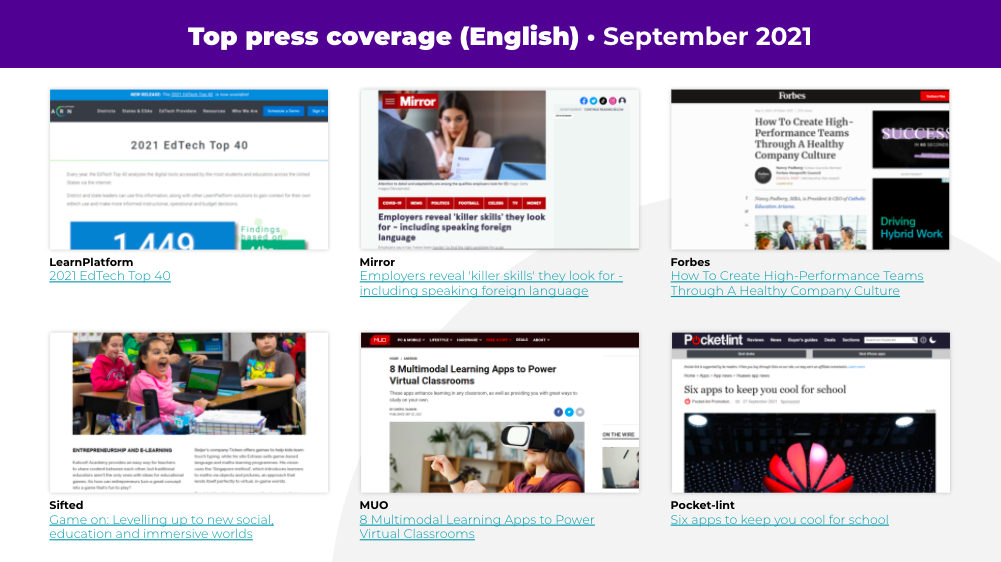Image resolution: width=1001 pixels, height=562 pixels.
Task: Open LearnPlatform EdTech Providers nav item
Action: pyautogui.click(x=177, y=111)
